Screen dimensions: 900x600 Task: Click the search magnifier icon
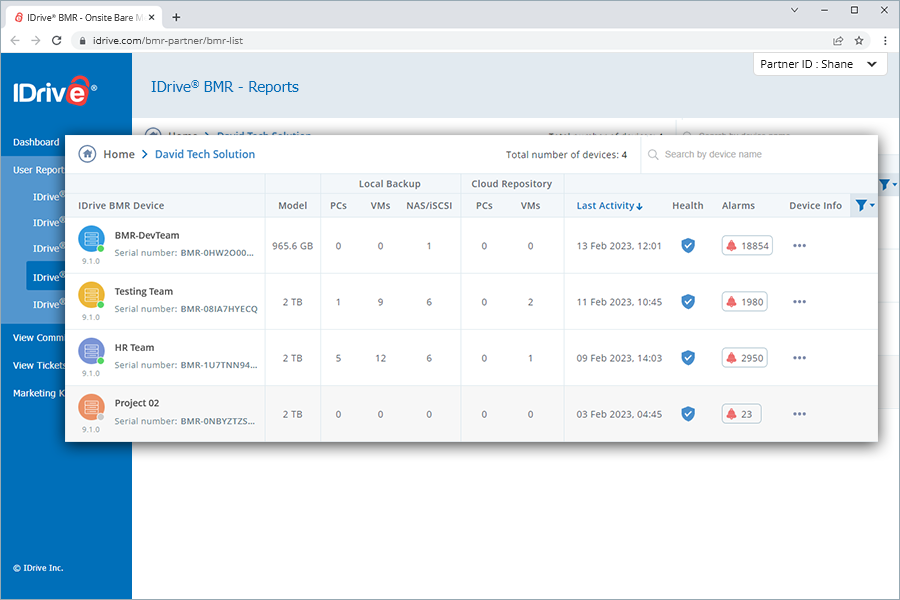653,154
